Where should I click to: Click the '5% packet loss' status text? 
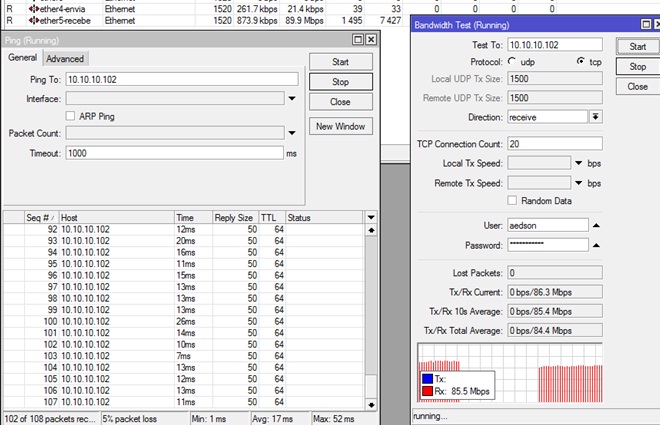click(x=130, y=419)
